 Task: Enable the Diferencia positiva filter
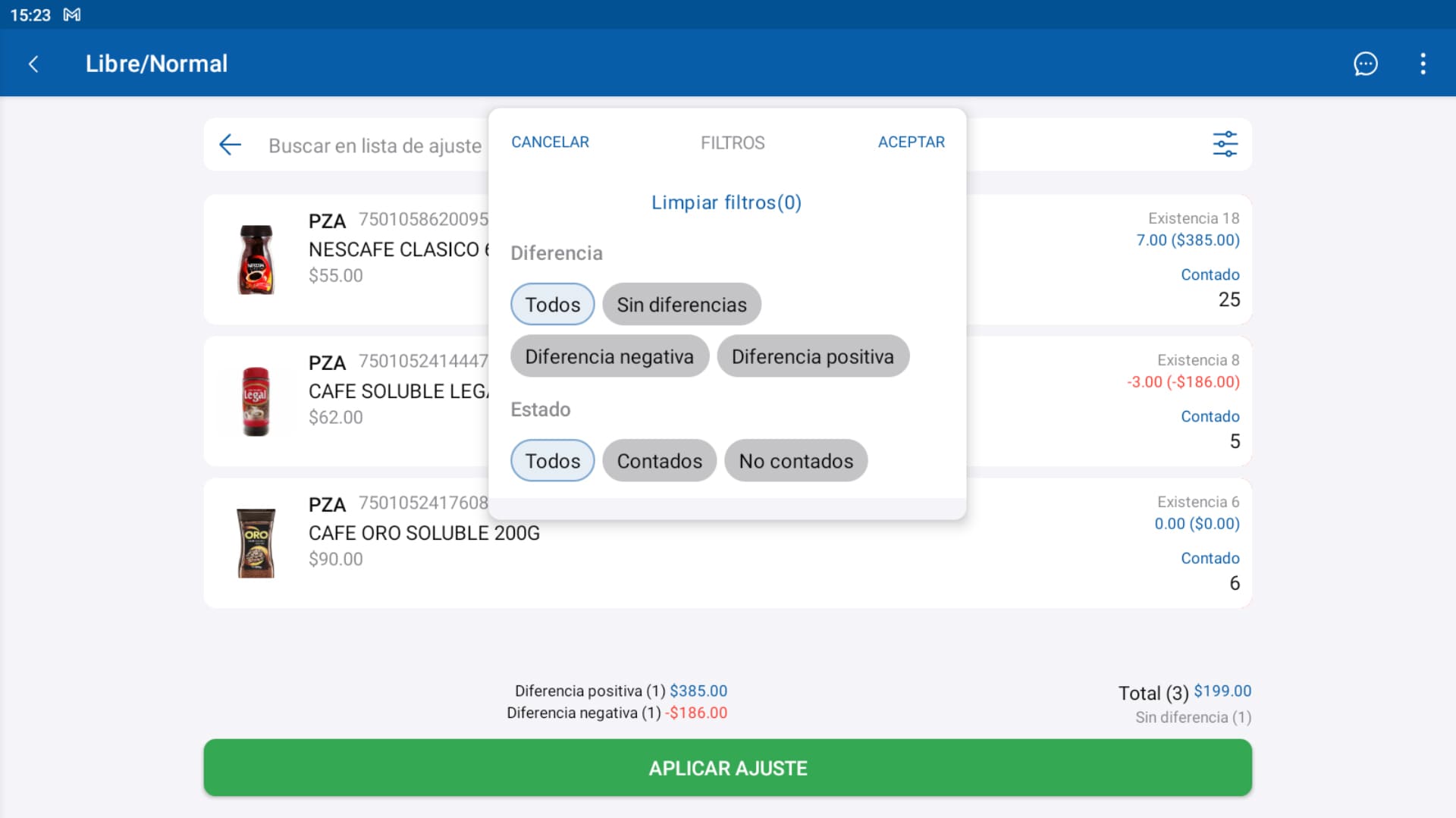click(x=813, y=356)
